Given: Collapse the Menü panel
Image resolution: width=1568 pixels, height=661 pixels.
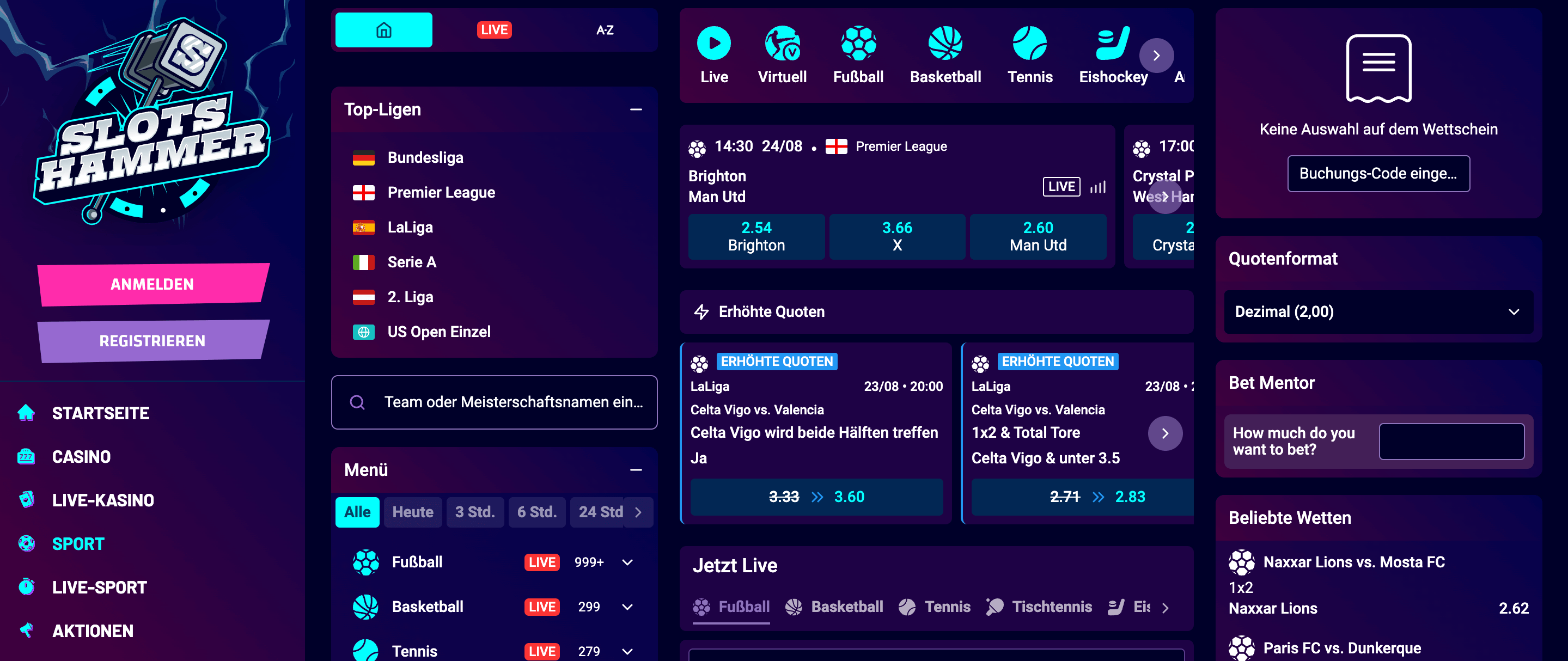Looking at the screenshot, I should click(x=636, y=470).
